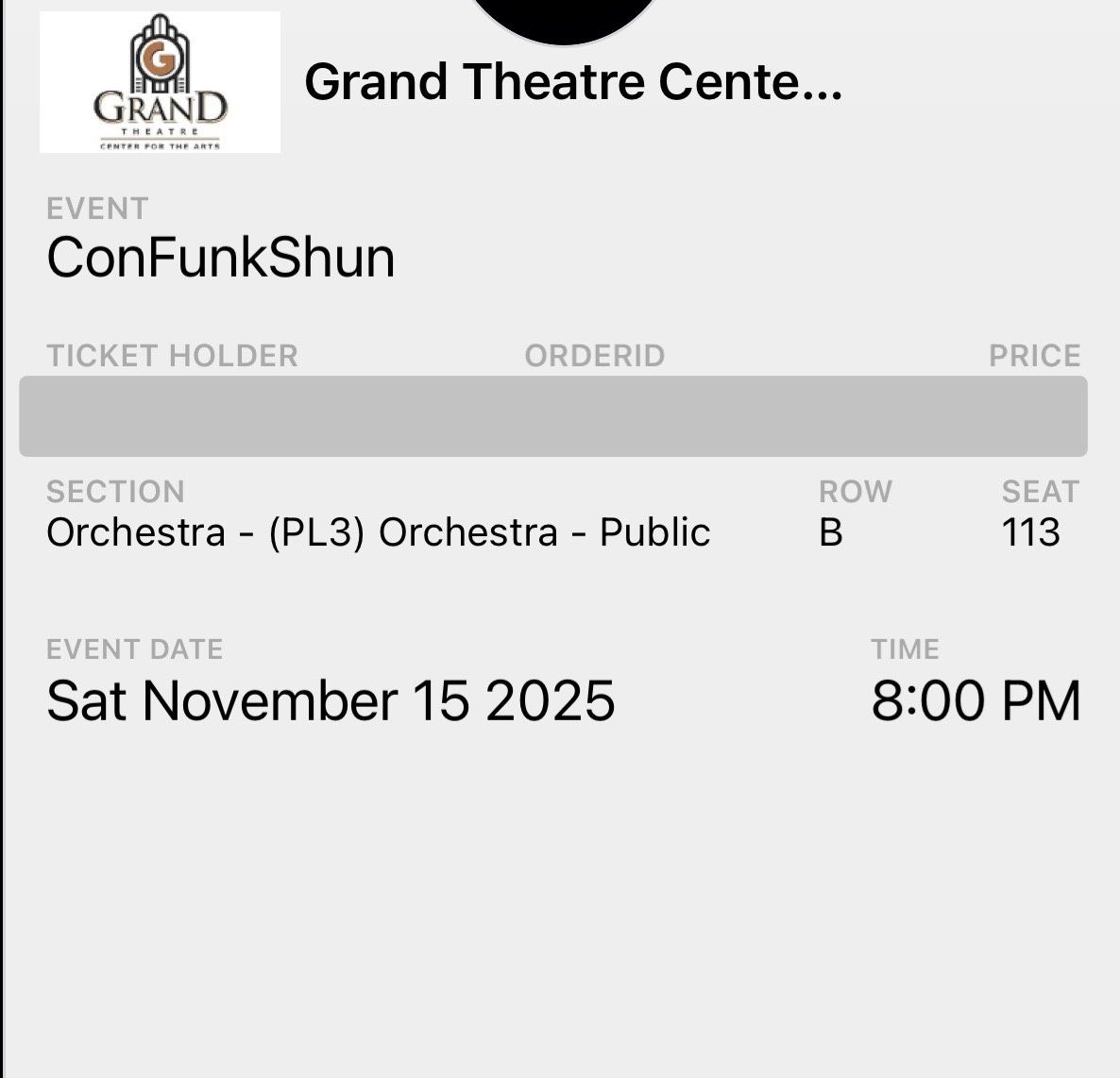
Task: Select the 8:00 PM showtime
Action: point(975,699)
